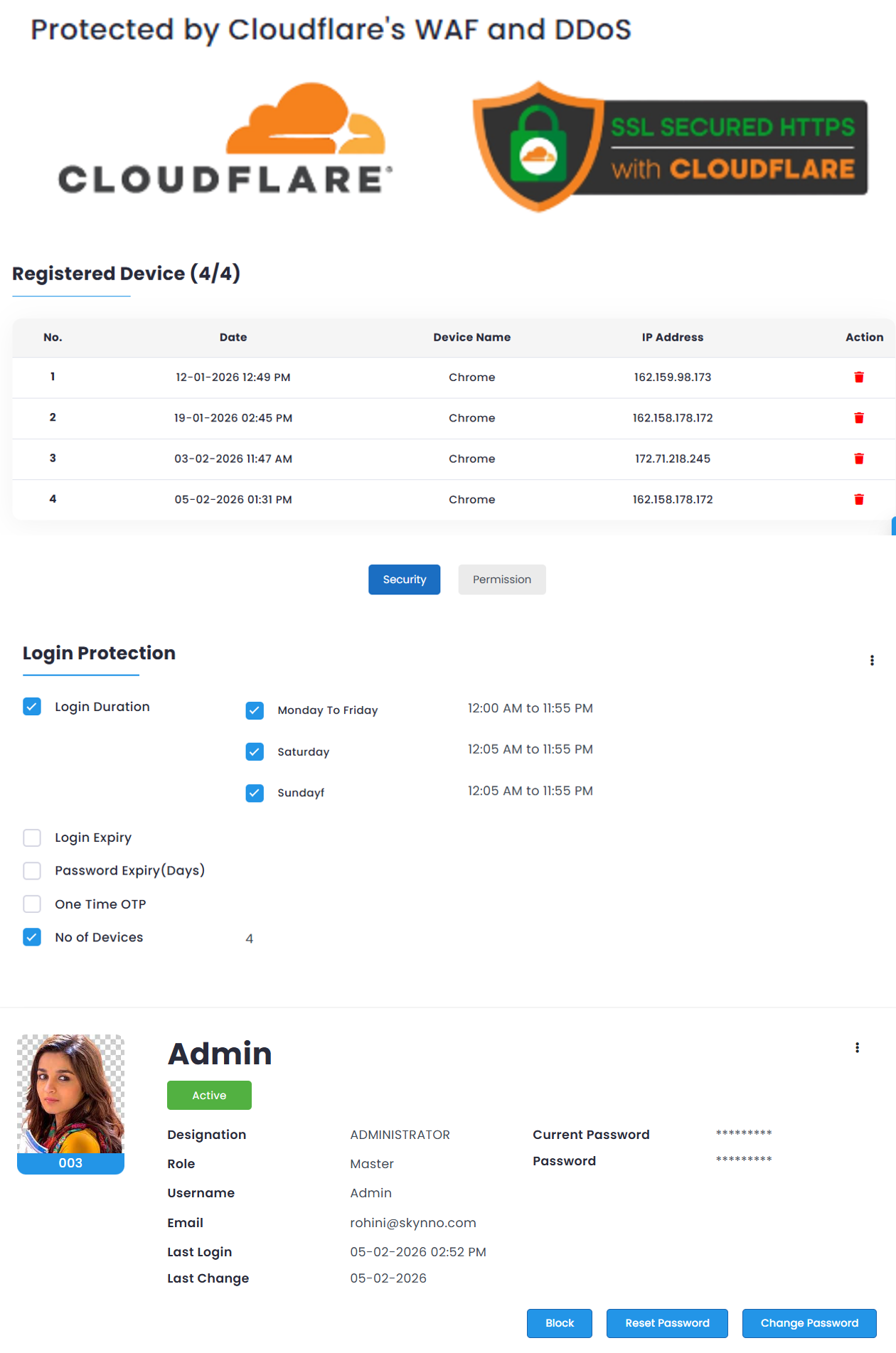Click the Device Name column header
Image resolution: width=896 pixels, height=1353 pixels.
pos(472,337)
